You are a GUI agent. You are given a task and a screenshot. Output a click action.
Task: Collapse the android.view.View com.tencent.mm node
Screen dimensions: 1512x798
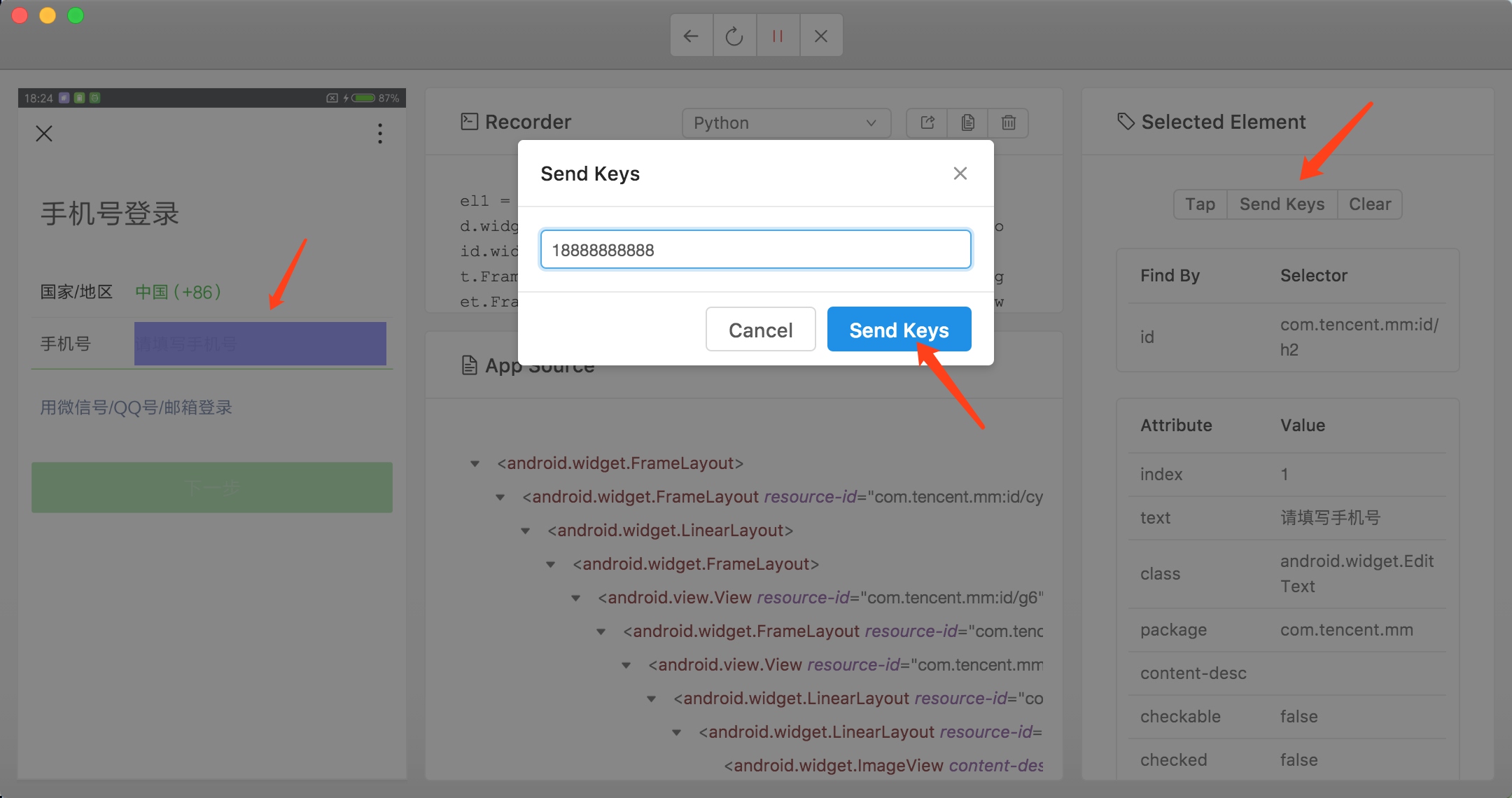click(626, 665)
